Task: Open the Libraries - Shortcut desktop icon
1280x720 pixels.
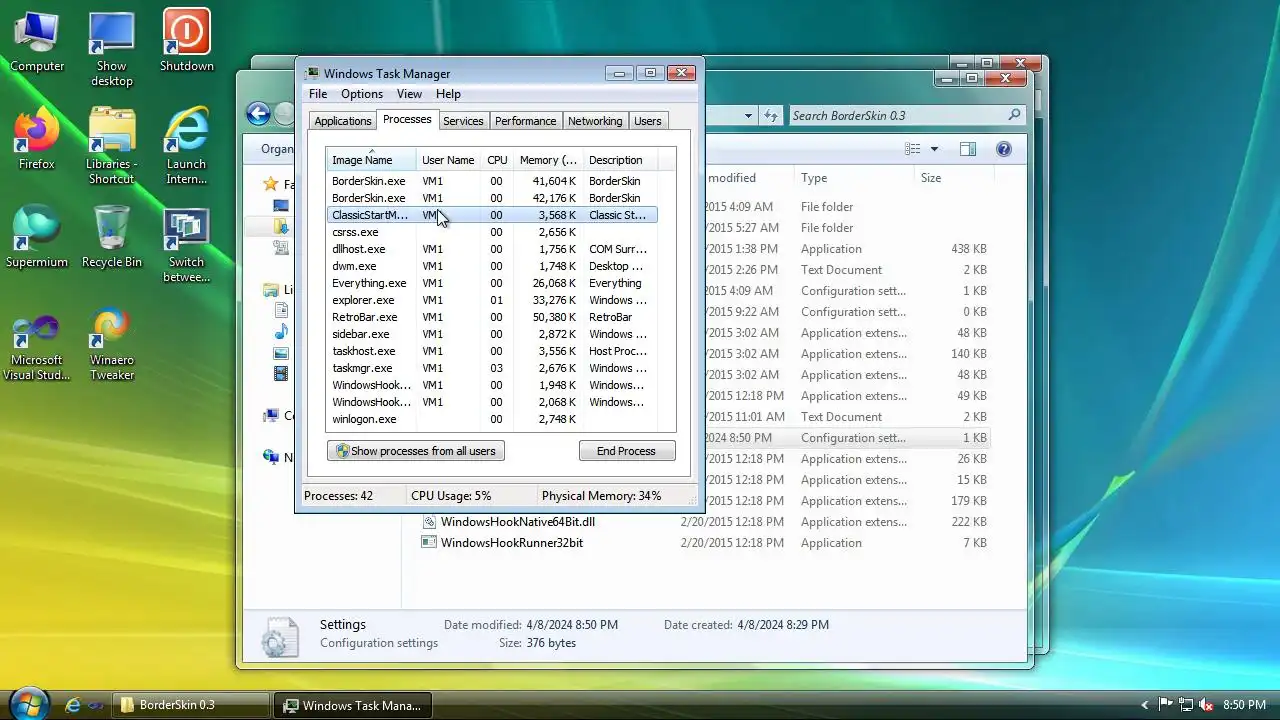Action: coord(112,146)
